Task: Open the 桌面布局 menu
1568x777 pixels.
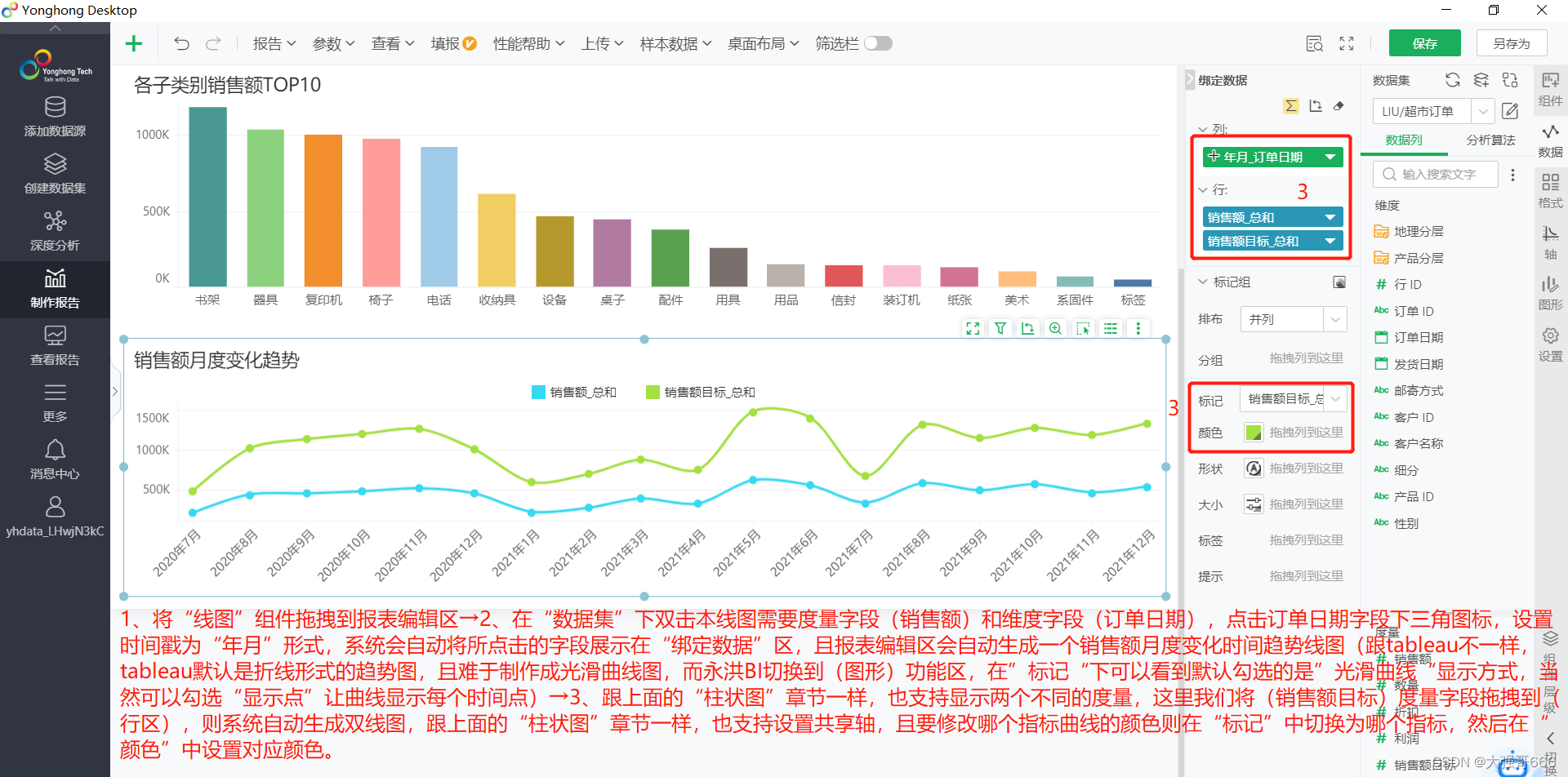Action: (763, 43)
